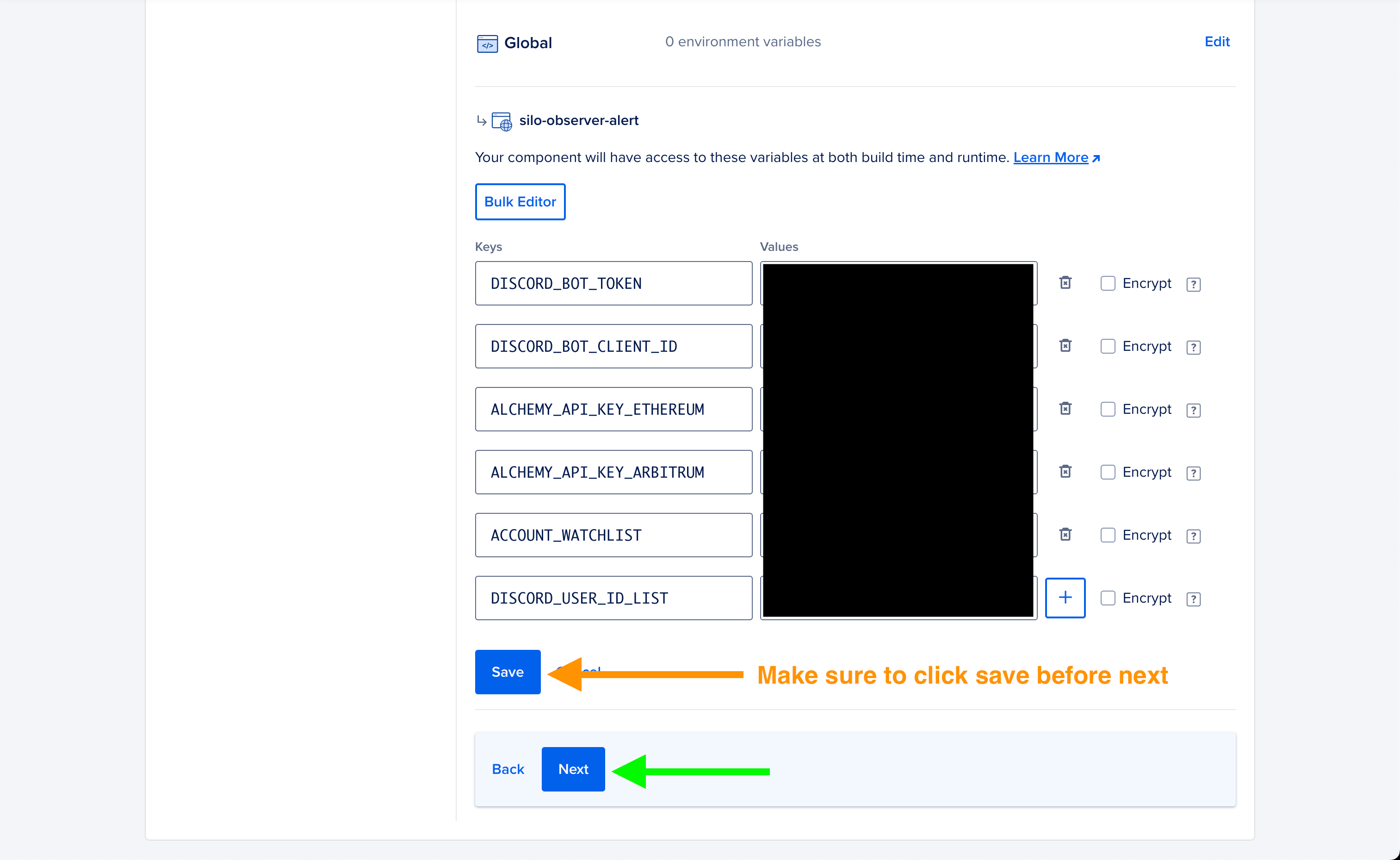Click the plus icon to add new variable
This screenshot has height=860, width=1400.
pos(1065,597)
